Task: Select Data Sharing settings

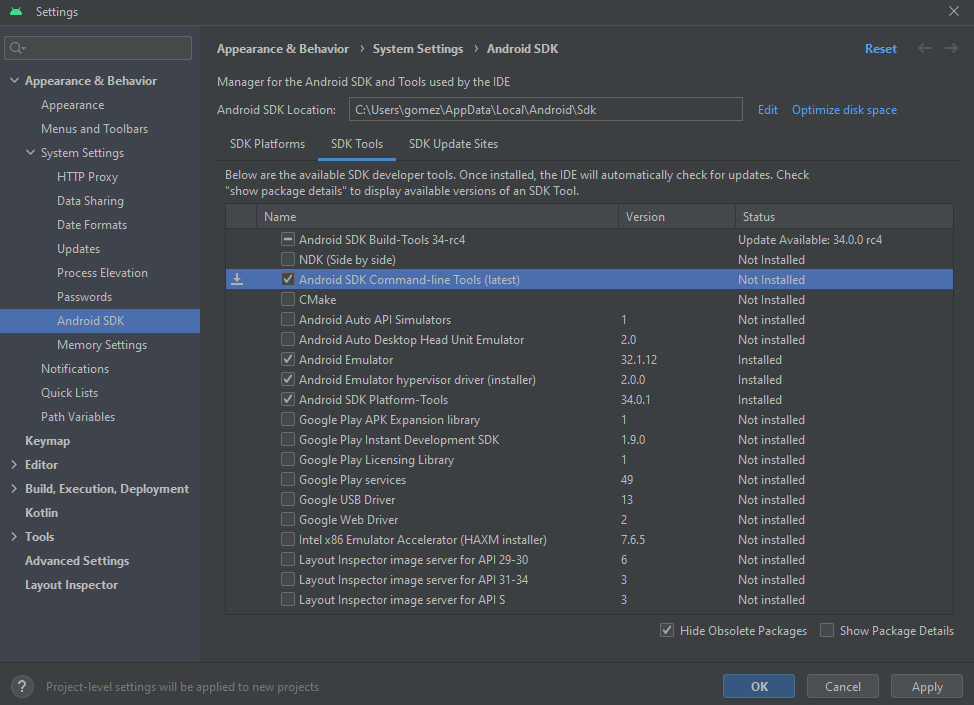Action: tap(90, 201)
